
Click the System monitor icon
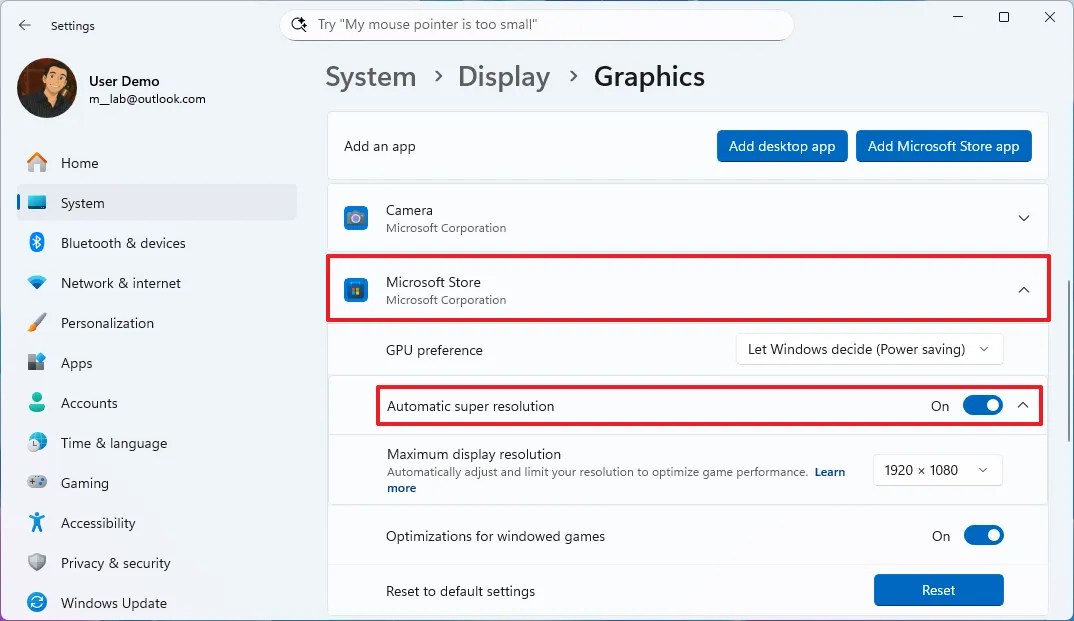(37, 203)
